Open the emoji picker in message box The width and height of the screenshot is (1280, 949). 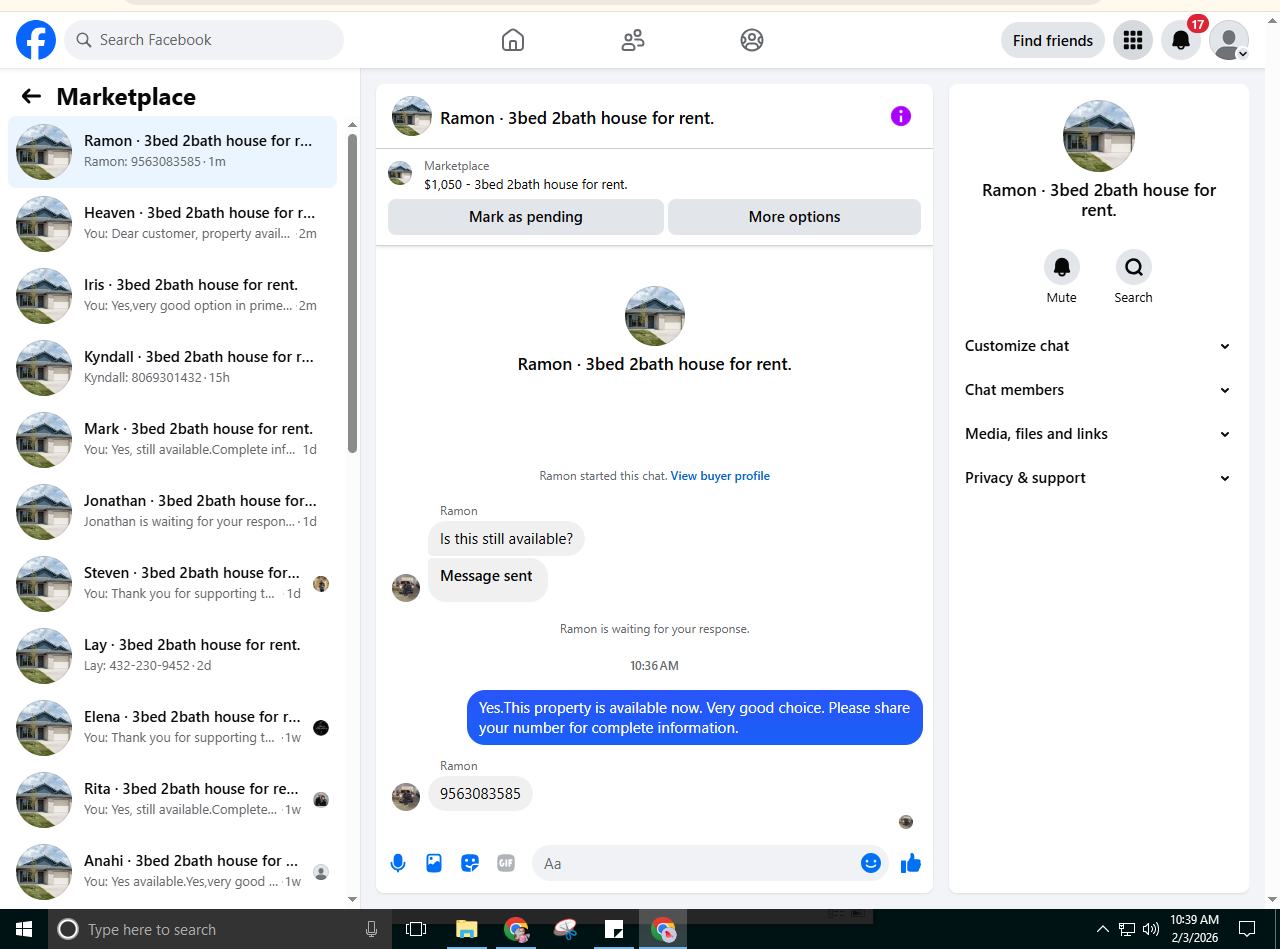(871, 863)
